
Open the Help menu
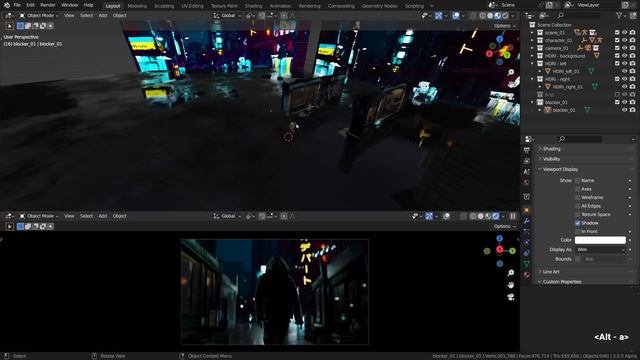point(89,5)
